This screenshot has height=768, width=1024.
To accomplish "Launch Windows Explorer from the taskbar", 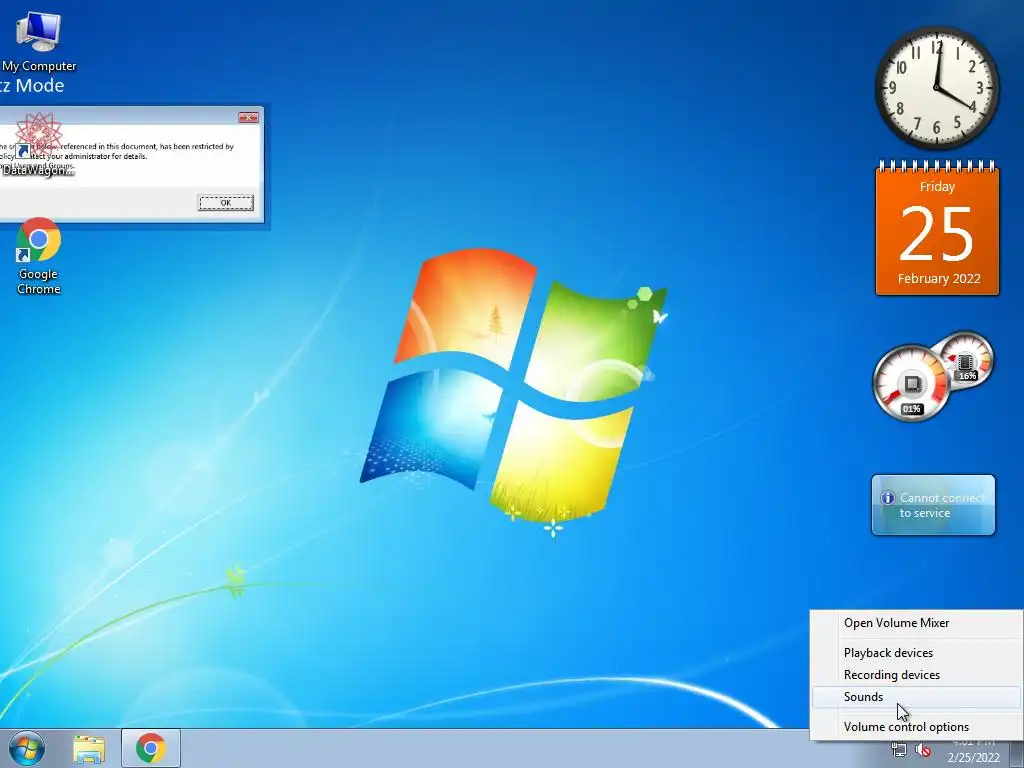I will coord(89,749).
